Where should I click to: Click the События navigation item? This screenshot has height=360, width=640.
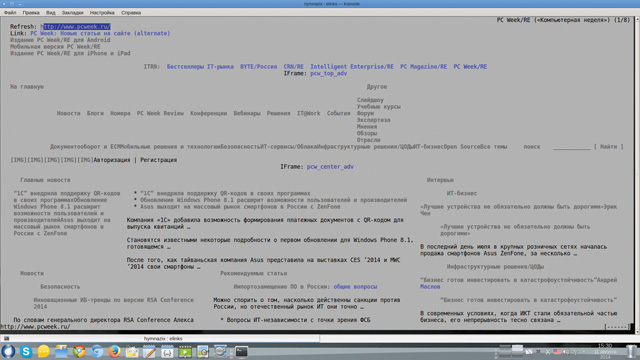click(338, 113)
